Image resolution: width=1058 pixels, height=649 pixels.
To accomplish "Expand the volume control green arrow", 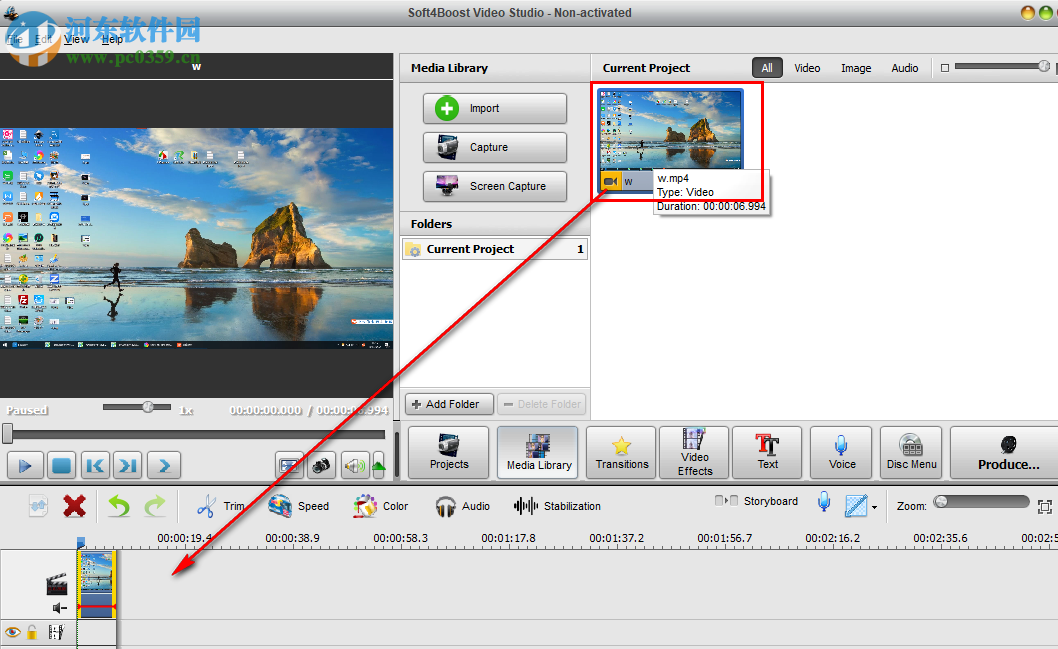I will point(379,465).
